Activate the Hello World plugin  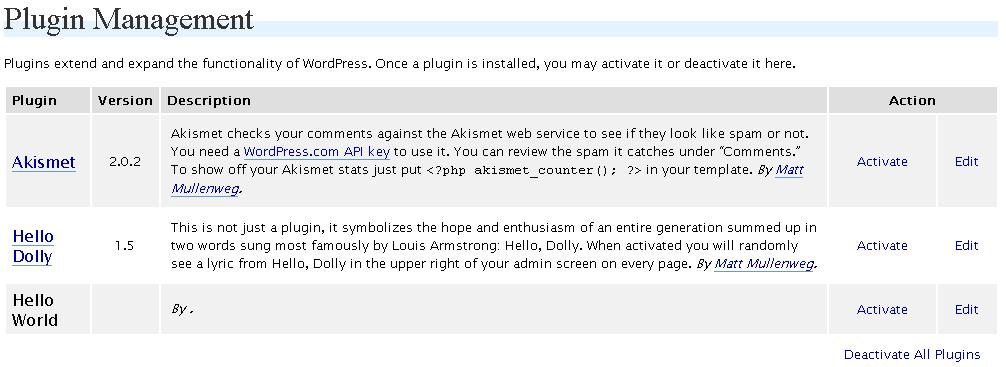[x=882, y=310]
